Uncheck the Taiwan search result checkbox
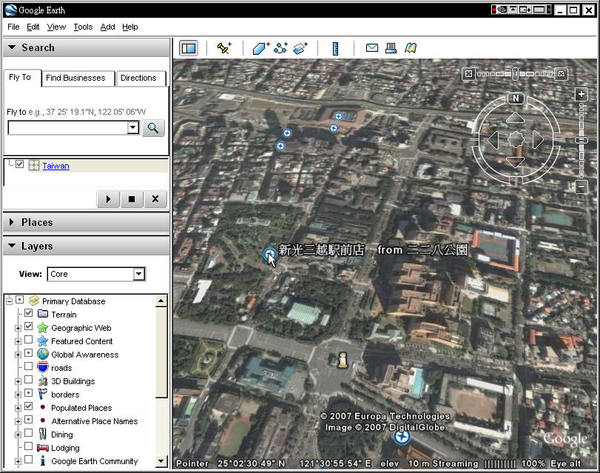 (20, 165)
